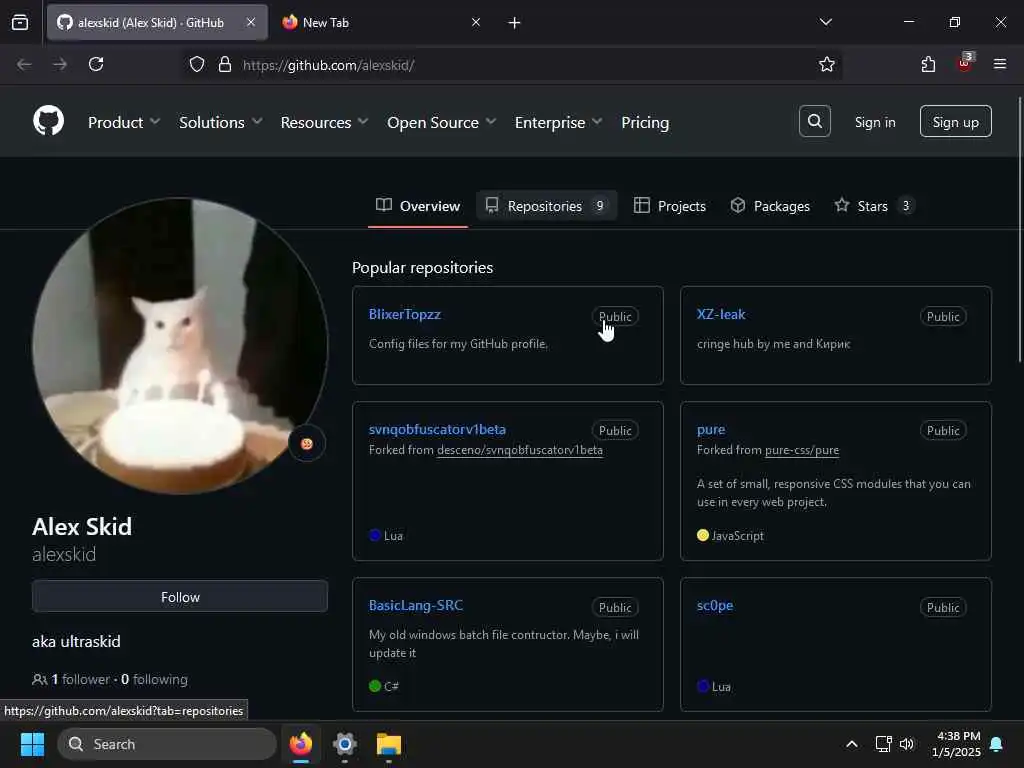Click the network icon in system tray
The width and height of the screenshot is (1024, 768).
point(883,744)
